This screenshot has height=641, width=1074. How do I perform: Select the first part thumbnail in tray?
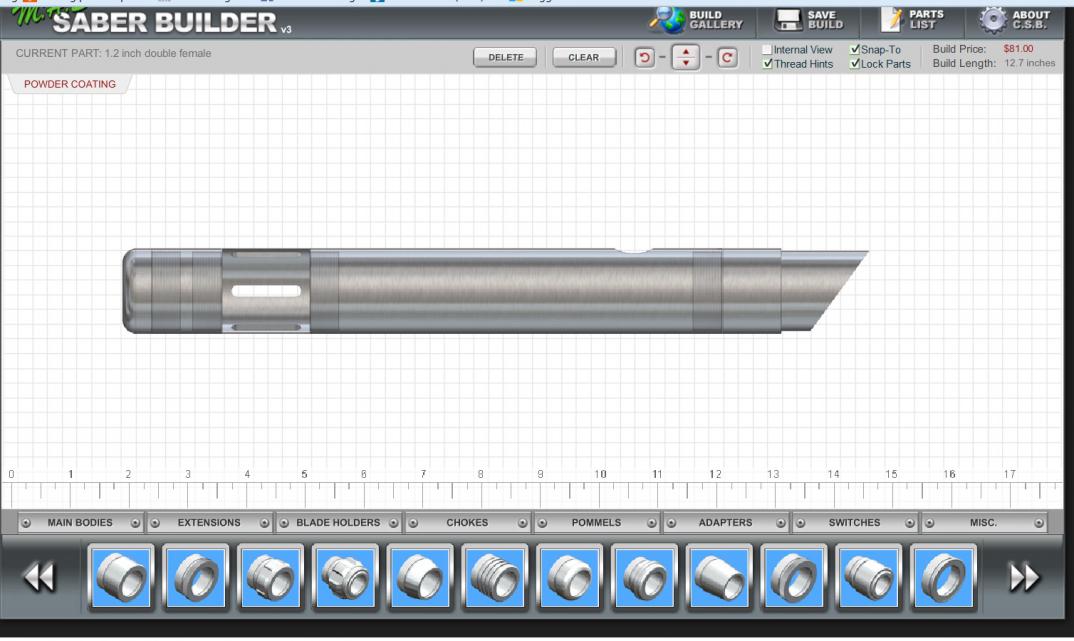121,577
